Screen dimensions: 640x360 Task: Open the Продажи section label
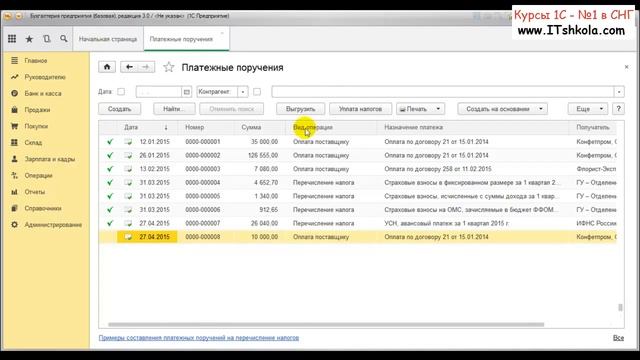point(37,109)
